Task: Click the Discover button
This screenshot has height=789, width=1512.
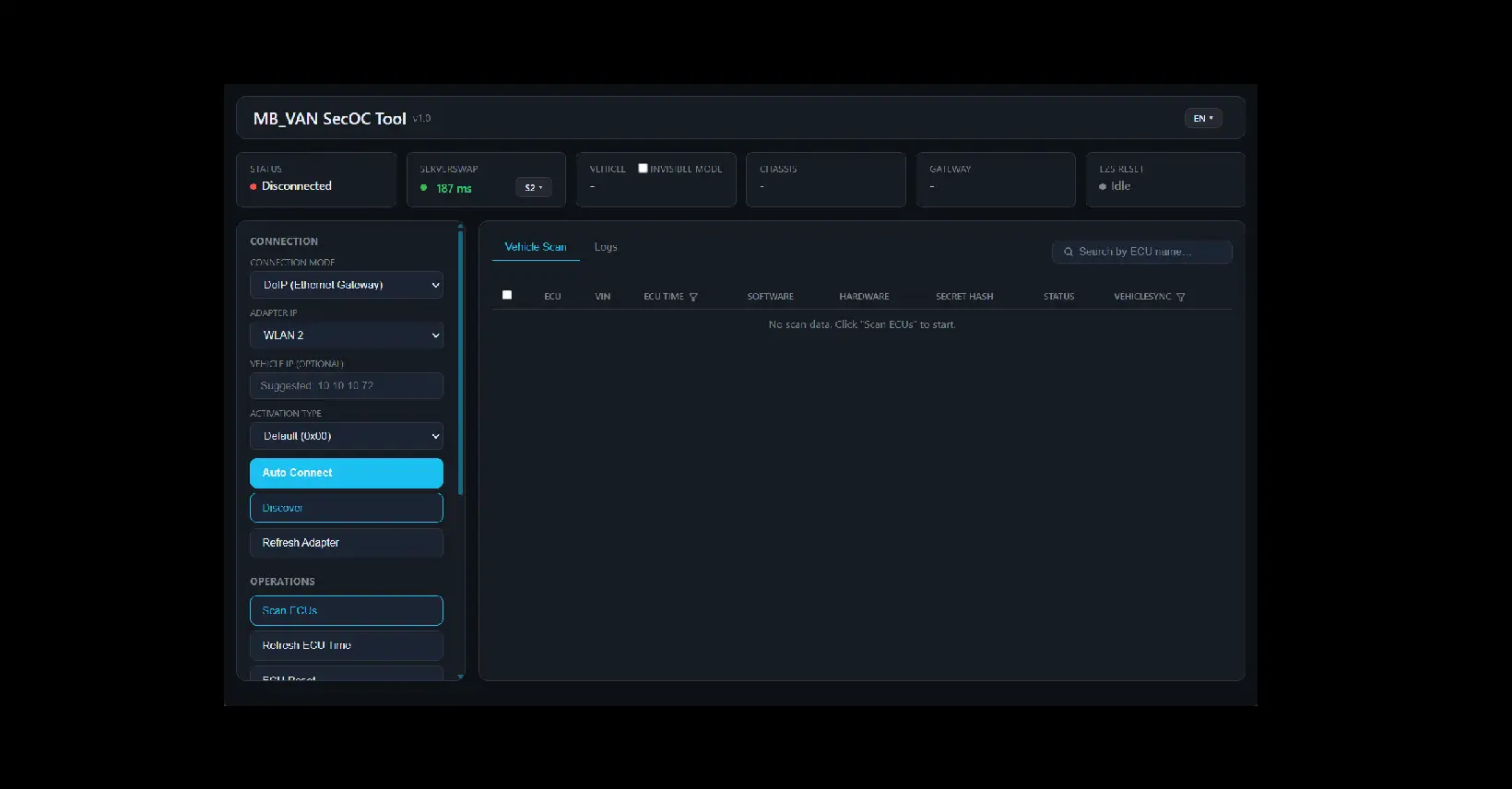Action: click(347, 508)
